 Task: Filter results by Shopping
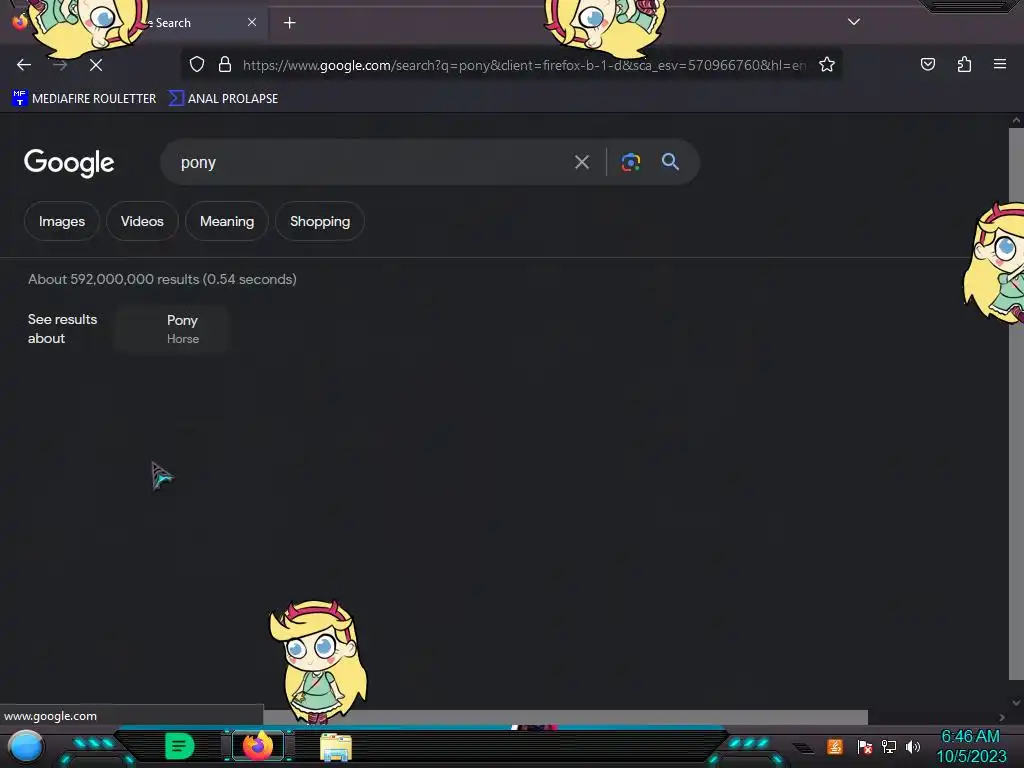coord(320,221)
